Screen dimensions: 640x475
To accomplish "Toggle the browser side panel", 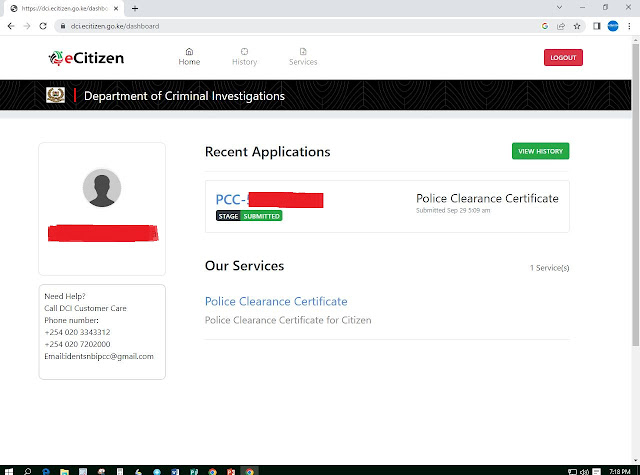I will 597,26.
